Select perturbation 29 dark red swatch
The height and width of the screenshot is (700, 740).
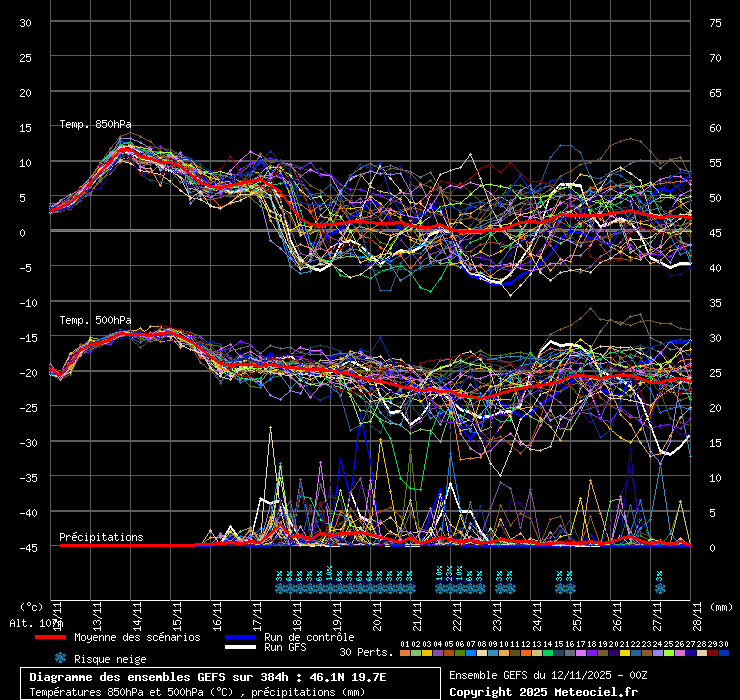tap(713, 653)
